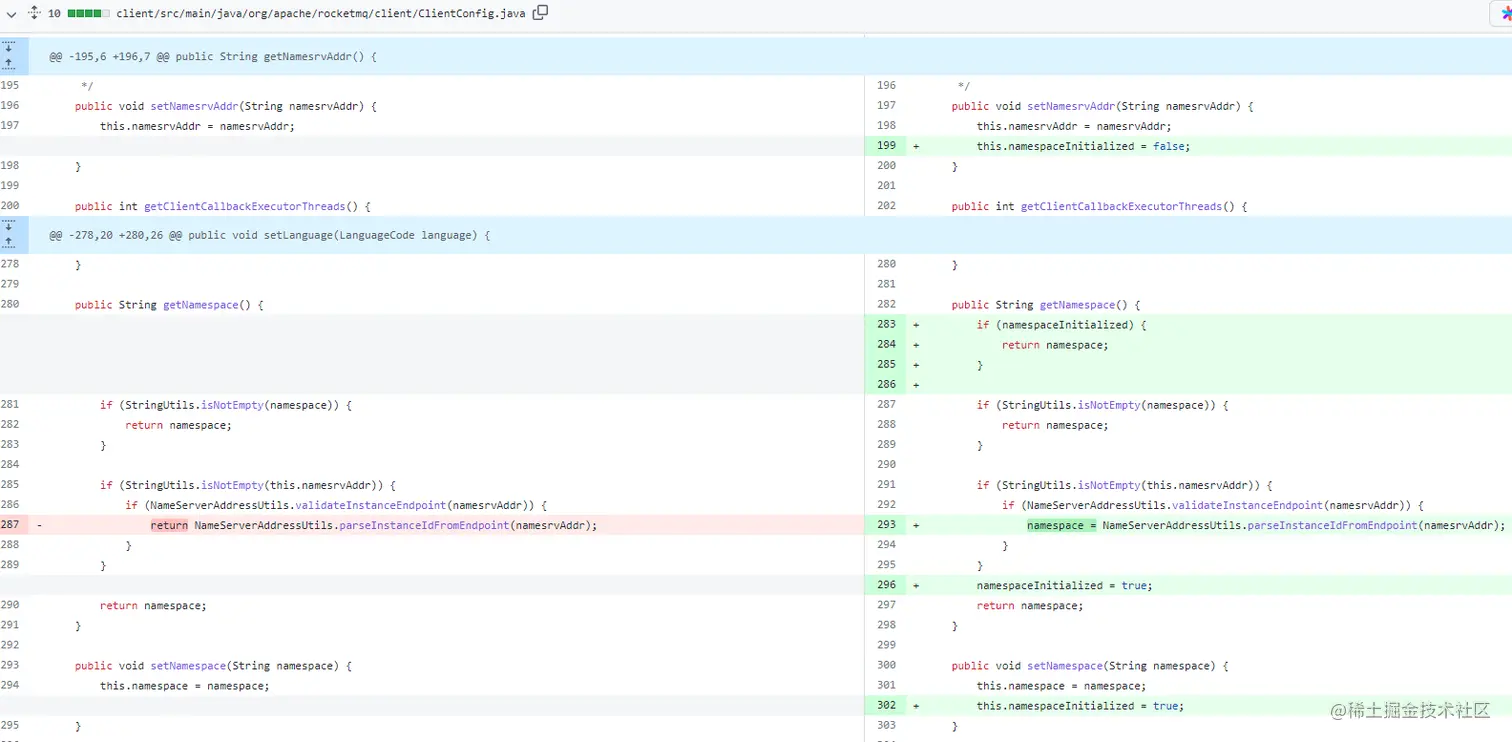
Task: Select added line number 302
Action: [x=886, y=705]
